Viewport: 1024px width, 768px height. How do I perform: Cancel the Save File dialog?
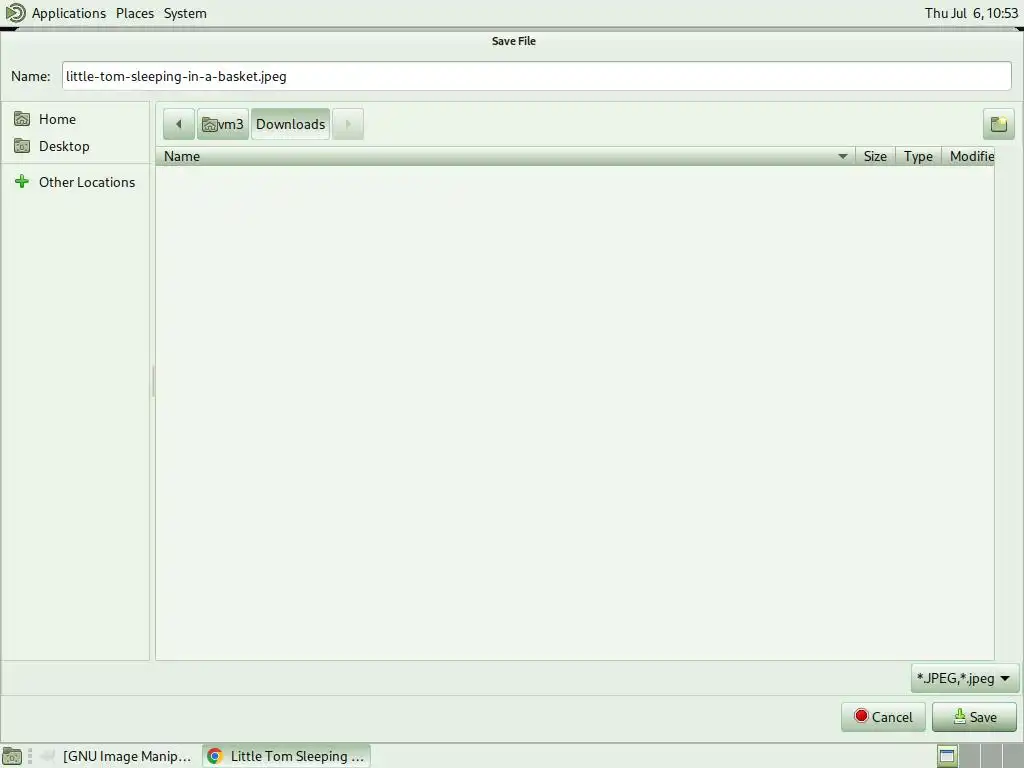(x=883, y=717)
